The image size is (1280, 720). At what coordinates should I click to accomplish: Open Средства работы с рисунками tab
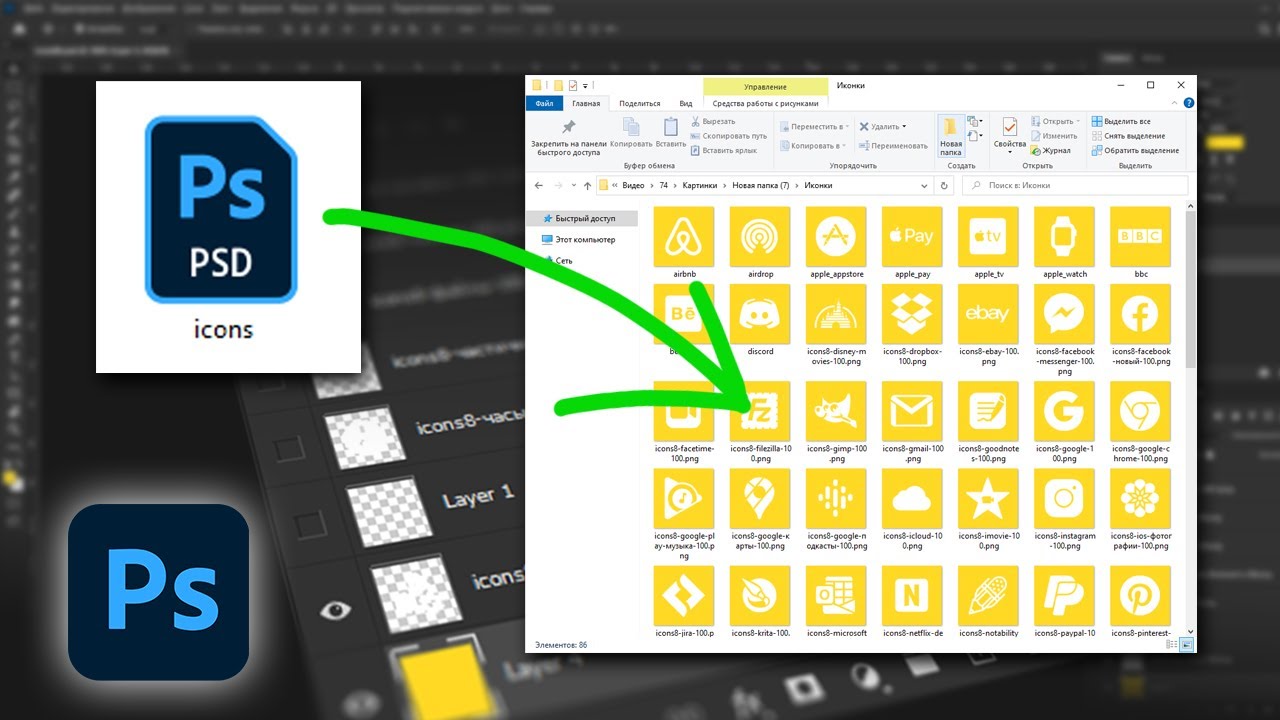pos(766,103)
